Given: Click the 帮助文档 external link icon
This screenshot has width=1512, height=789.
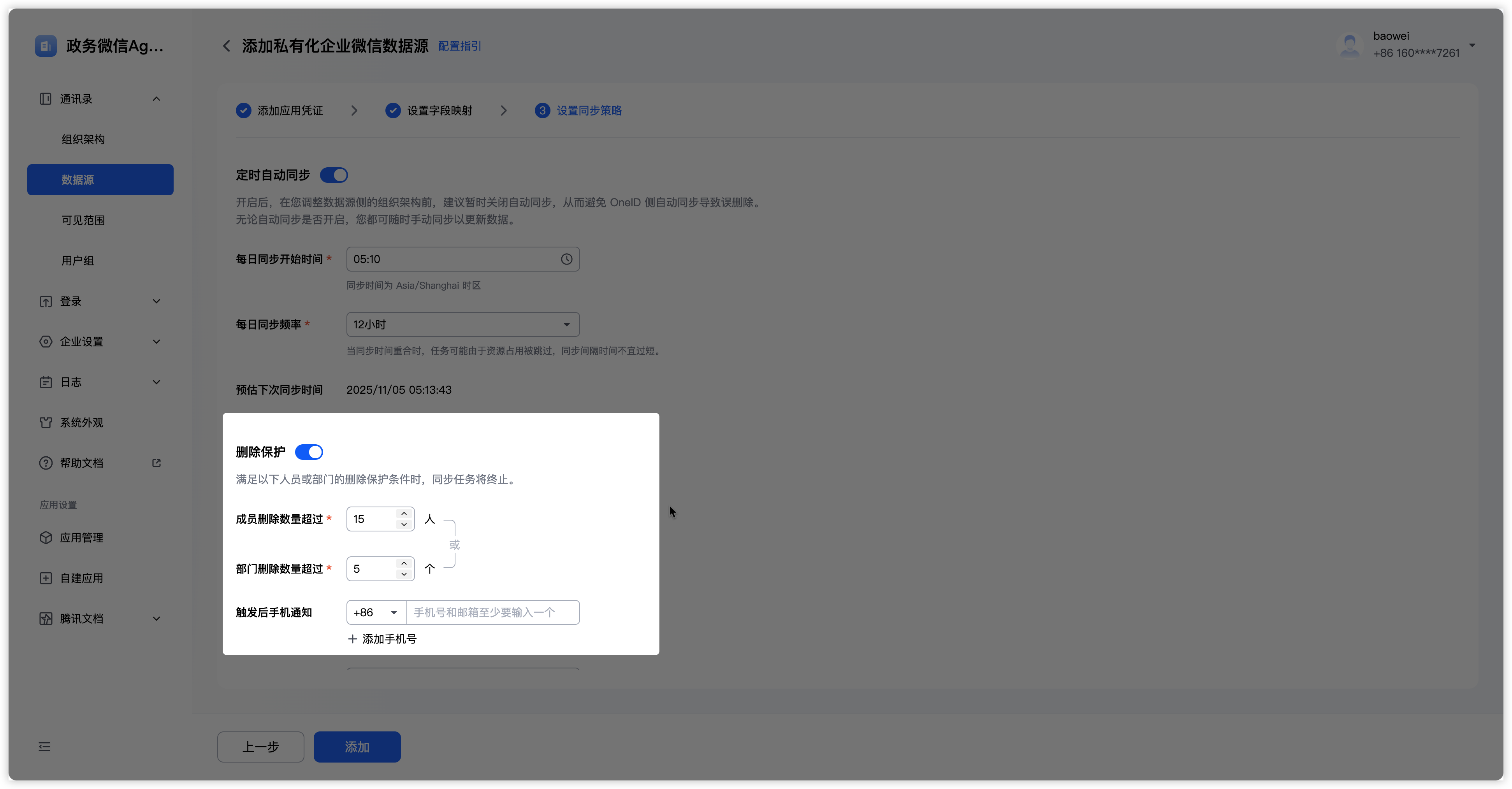Looking at the screenshot, I should pos(156,463).
